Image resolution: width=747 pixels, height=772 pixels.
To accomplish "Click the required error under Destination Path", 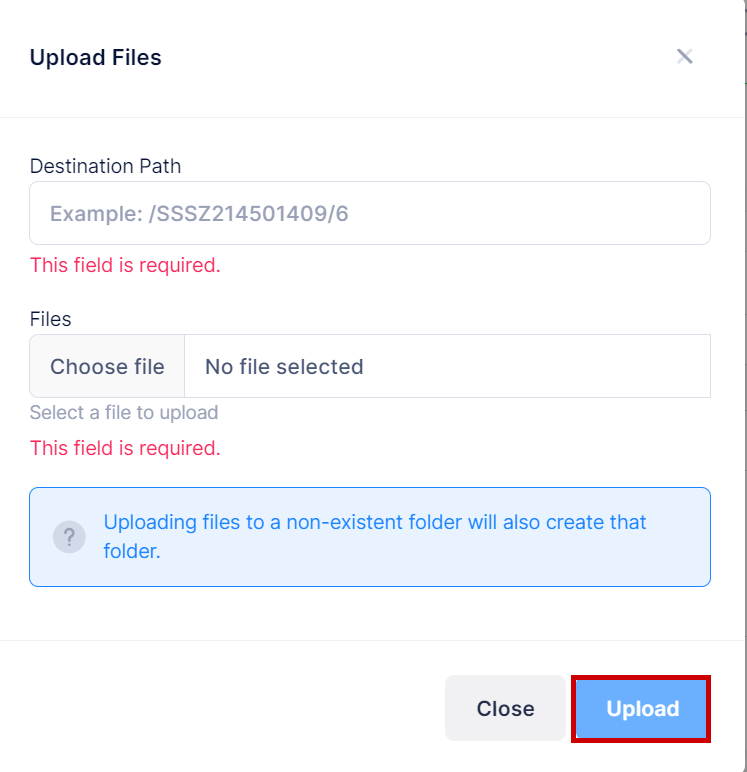I will tap(125, 265).
